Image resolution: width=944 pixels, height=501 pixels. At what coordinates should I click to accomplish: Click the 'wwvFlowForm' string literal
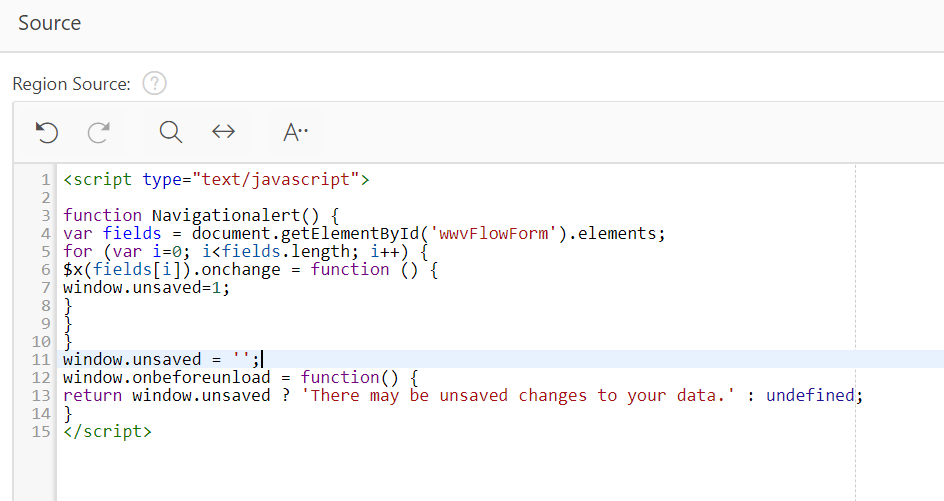pyautogui.click(x=489, y=234)
